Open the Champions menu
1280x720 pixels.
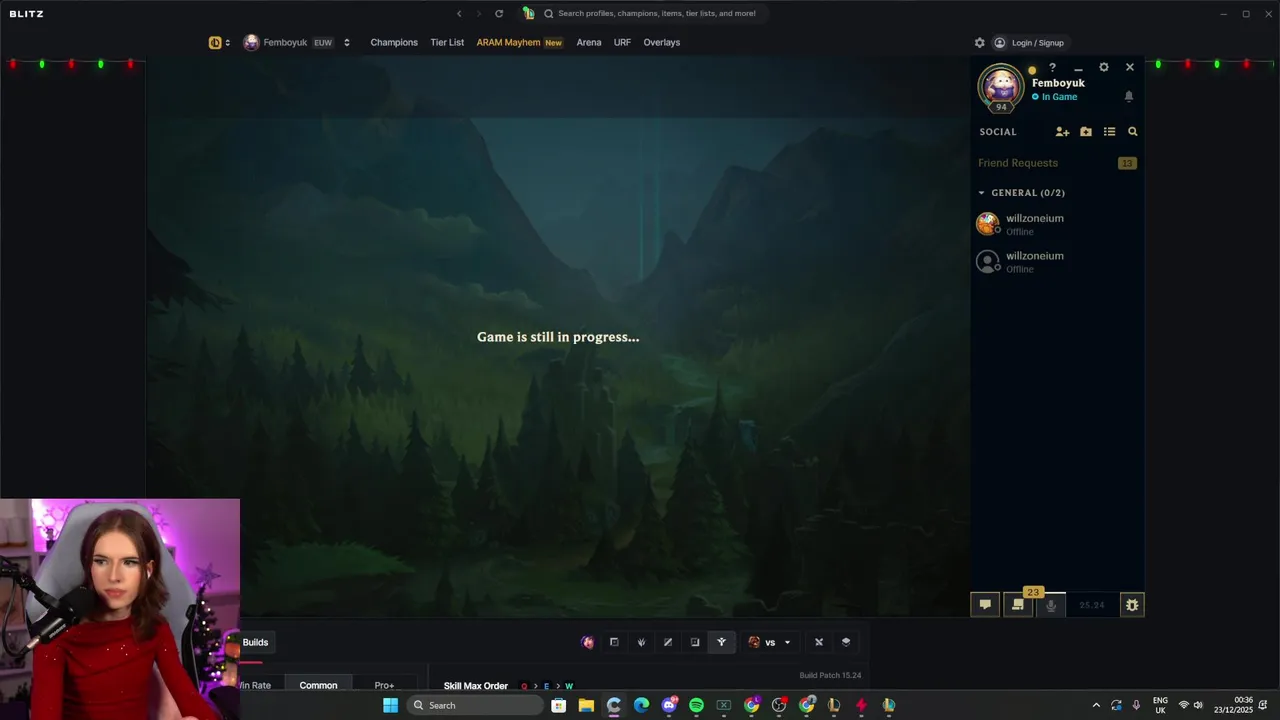[x=394, y=43]
